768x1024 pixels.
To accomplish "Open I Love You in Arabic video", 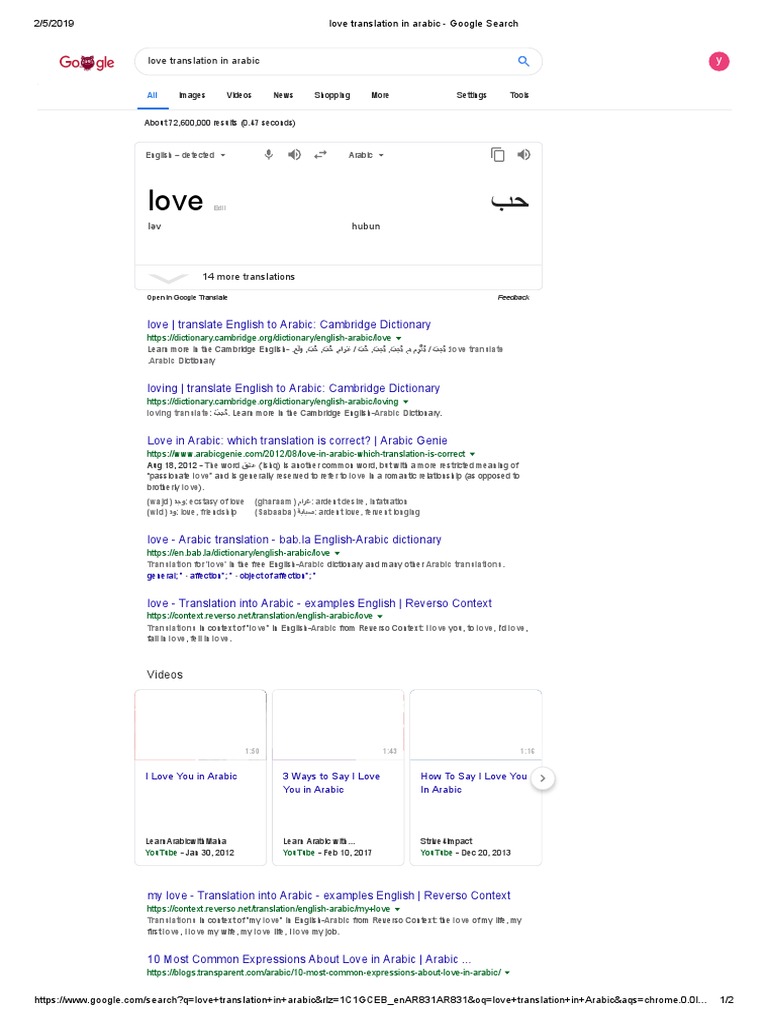I will click(x=191, y=776).
